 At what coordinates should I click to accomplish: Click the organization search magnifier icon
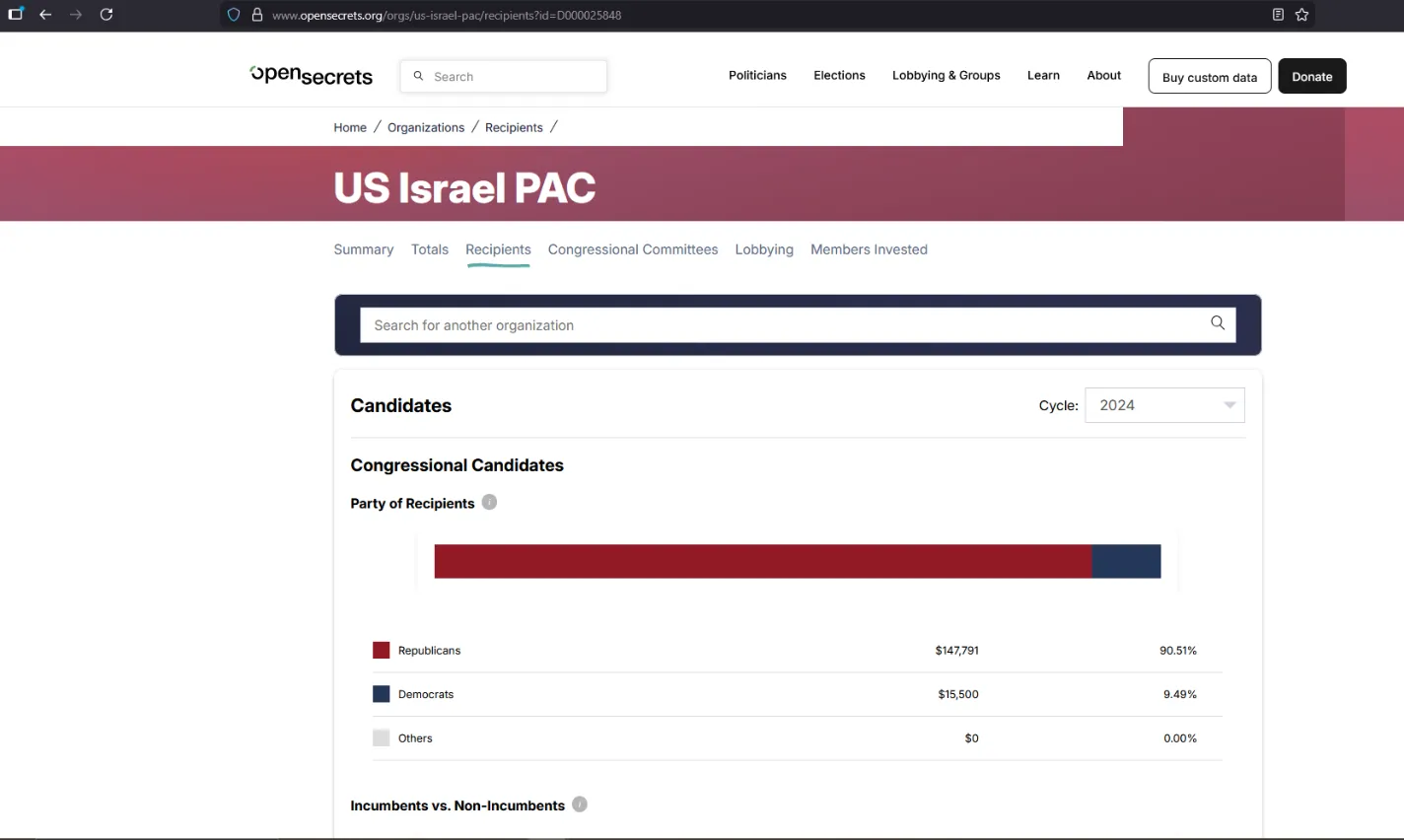pyautogui.click(x=1218, y=323)
